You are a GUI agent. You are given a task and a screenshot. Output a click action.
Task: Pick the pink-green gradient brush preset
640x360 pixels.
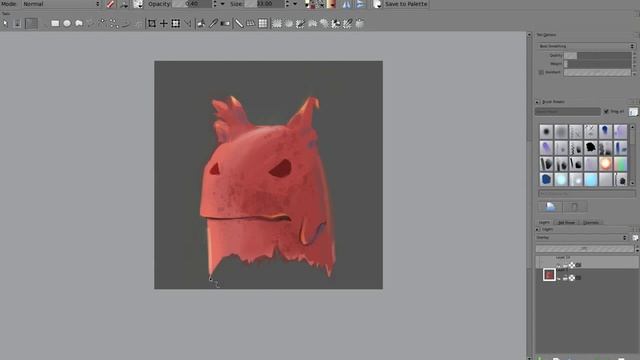[620, 163]
